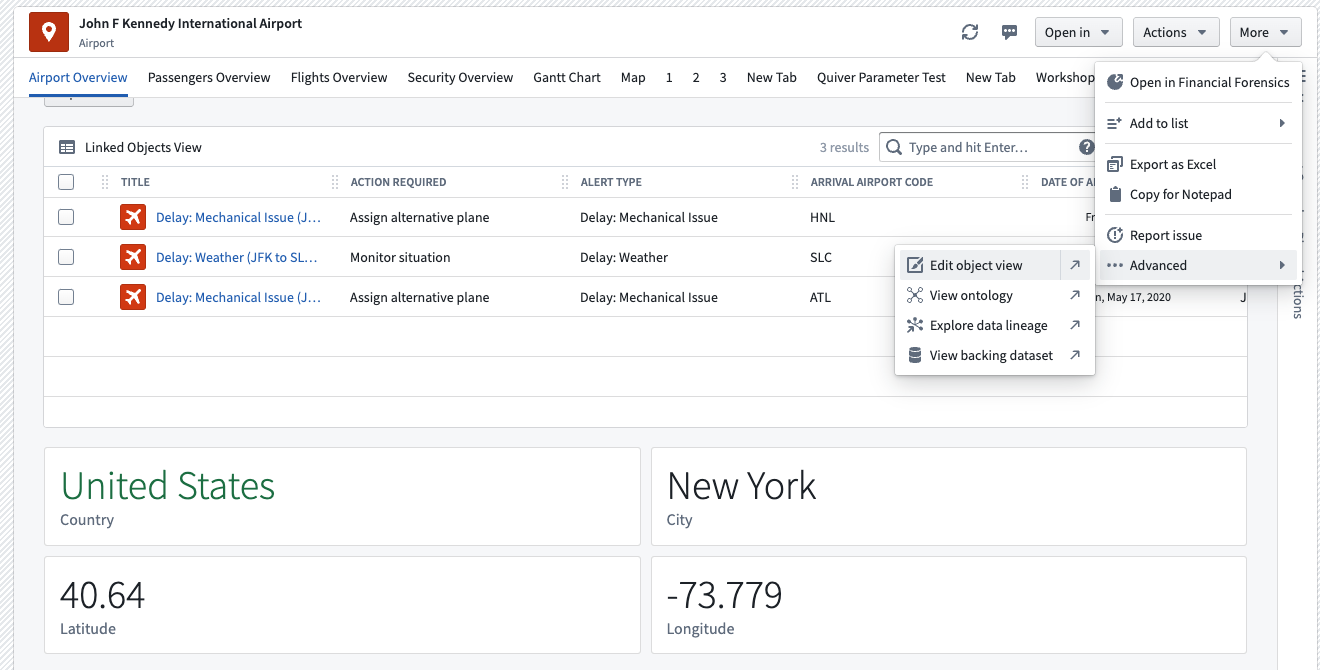Open the Gantt Chart tab
This screenshot has height=670, width=1320.
click(567, 77)
